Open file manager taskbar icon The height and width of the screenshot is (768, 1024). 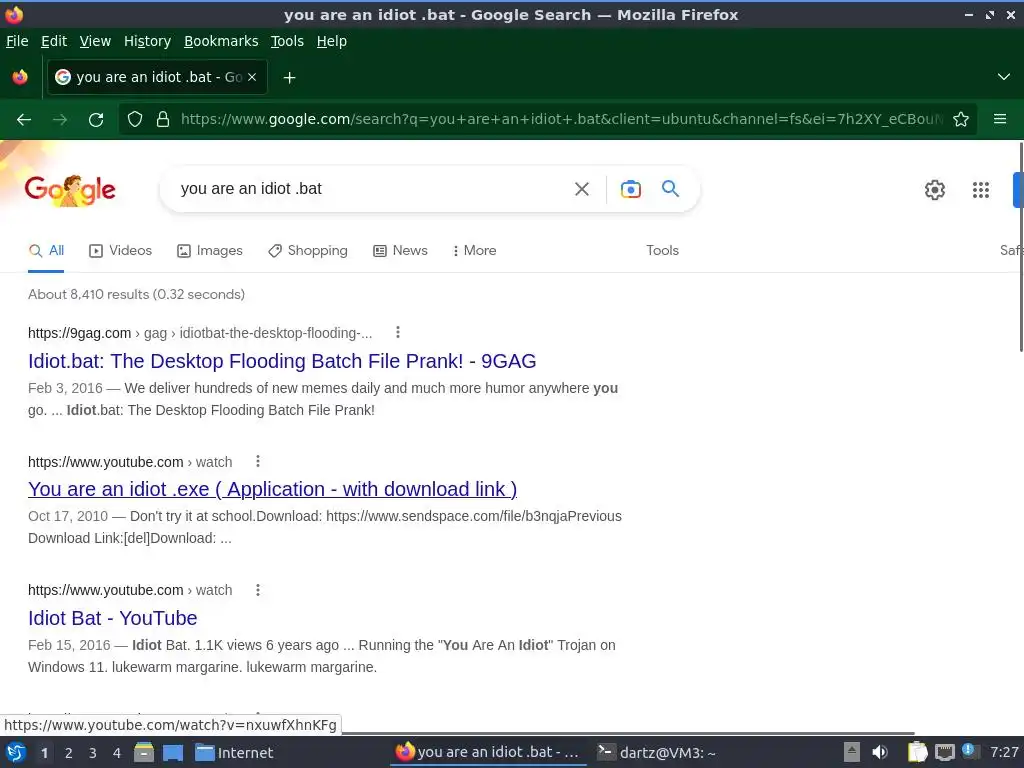[144, 752]
